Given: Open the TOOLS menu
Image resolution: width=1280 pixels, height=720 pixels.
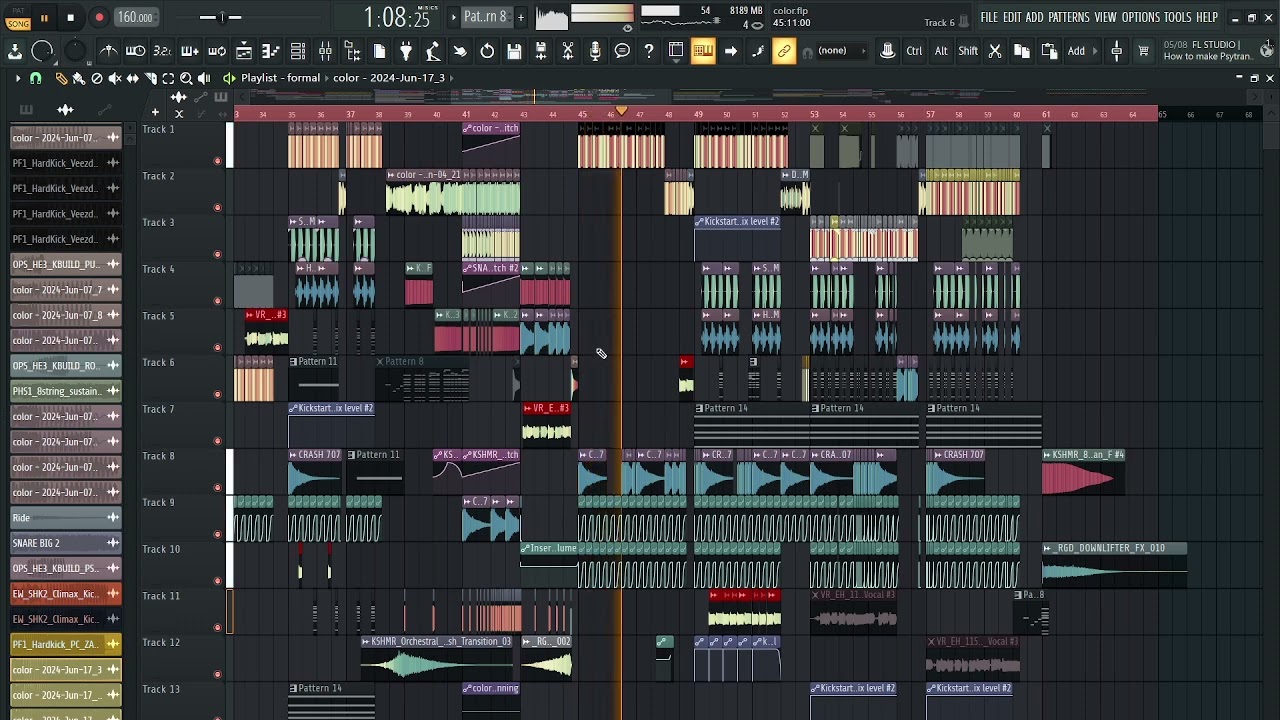Looking at the screenshot, I should [1178, 17].
